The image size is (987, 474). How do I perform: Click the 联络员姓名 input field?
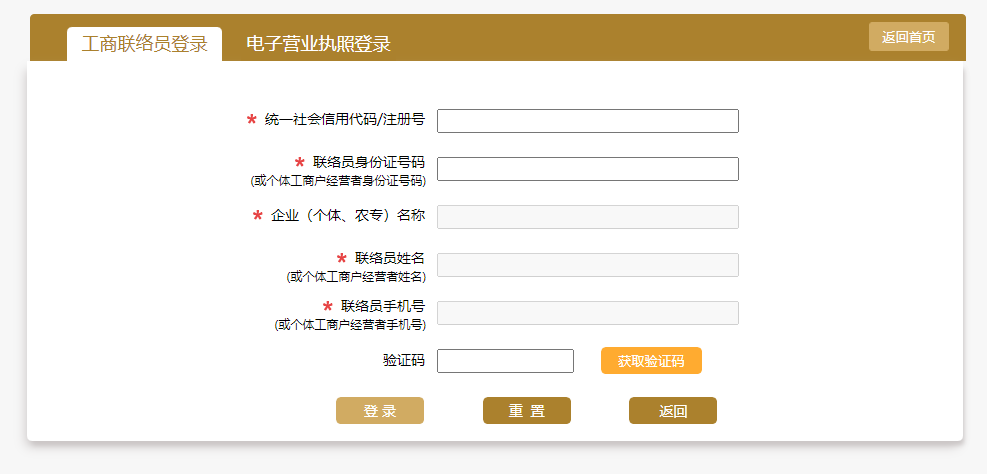[587, 265]
